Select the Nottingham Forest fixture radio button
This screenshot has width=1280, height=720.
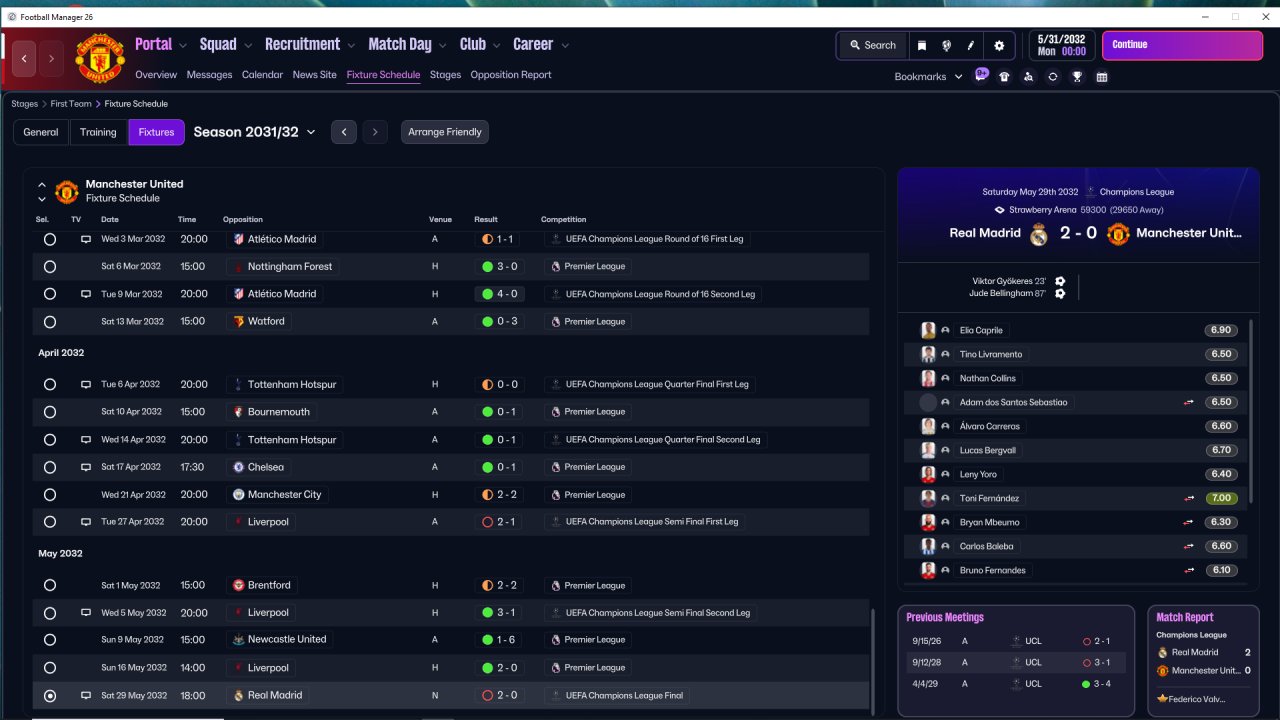50,267
